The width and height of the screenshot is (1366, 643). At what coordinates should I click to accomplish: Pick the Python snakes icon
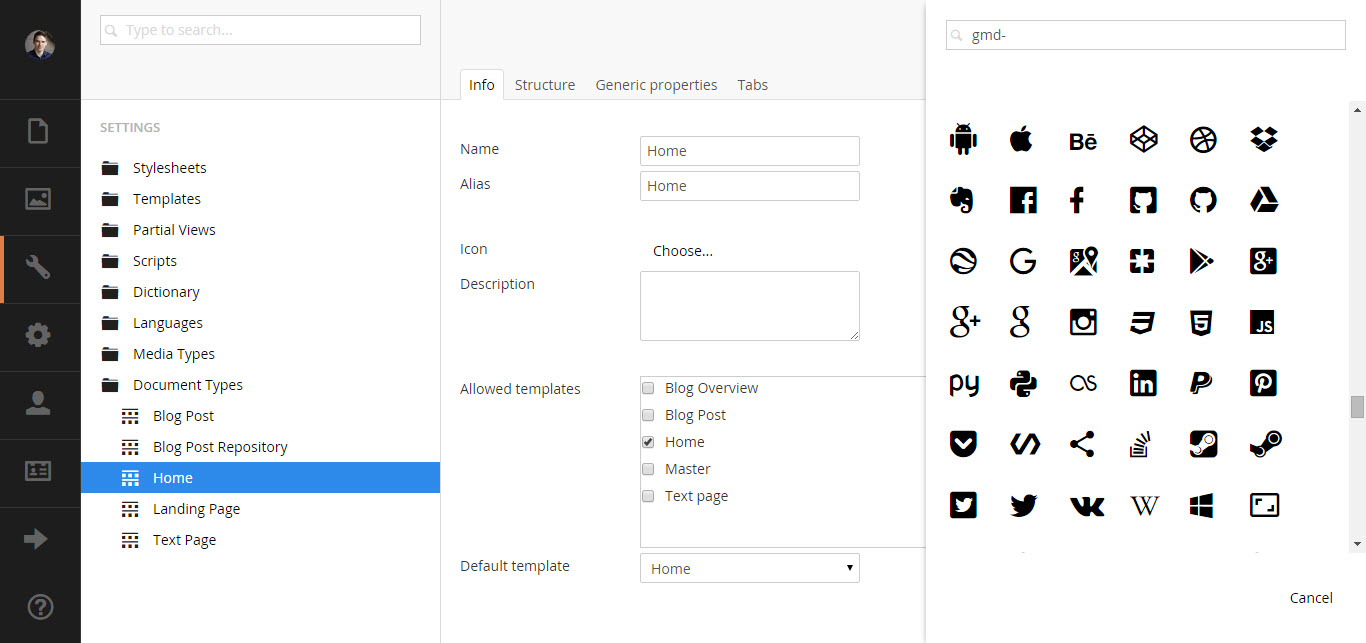tap(1023, 383)
